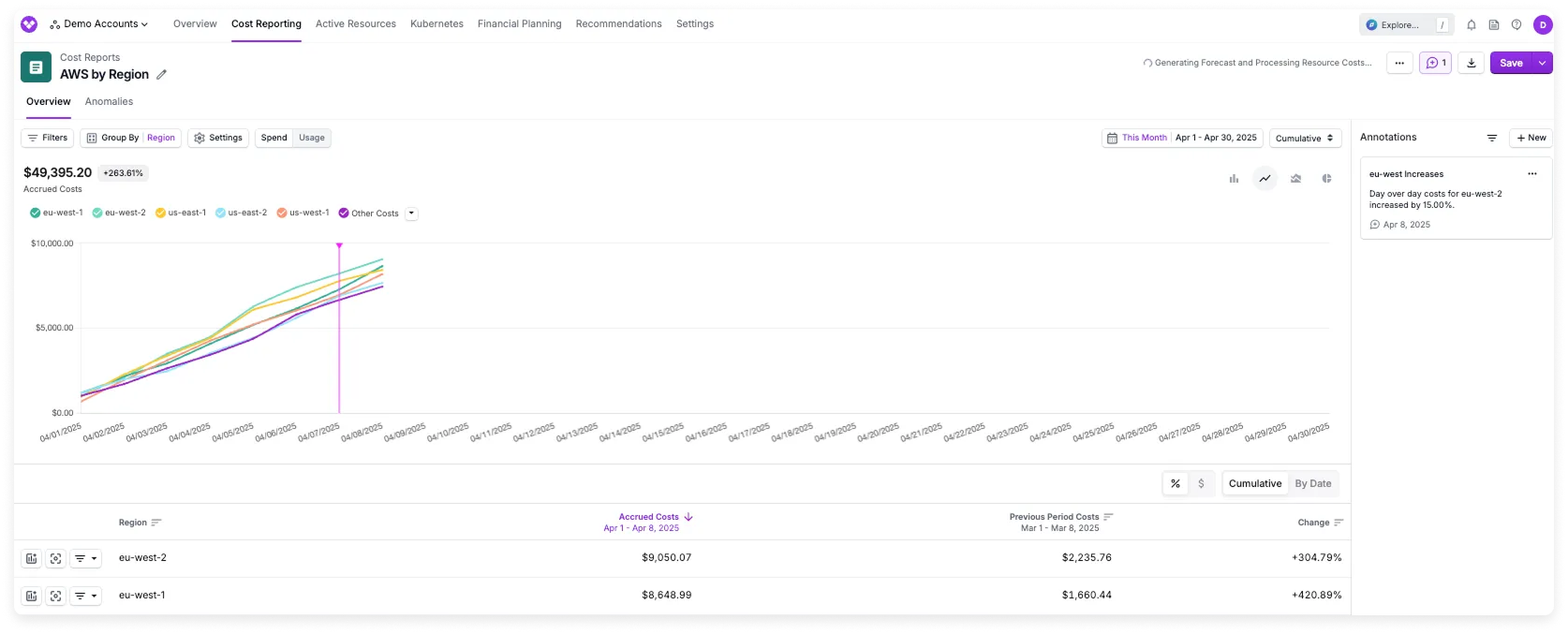Toggle Other Costs series in legend
Screen dimensions: 1568x634
tap(368, 213)
